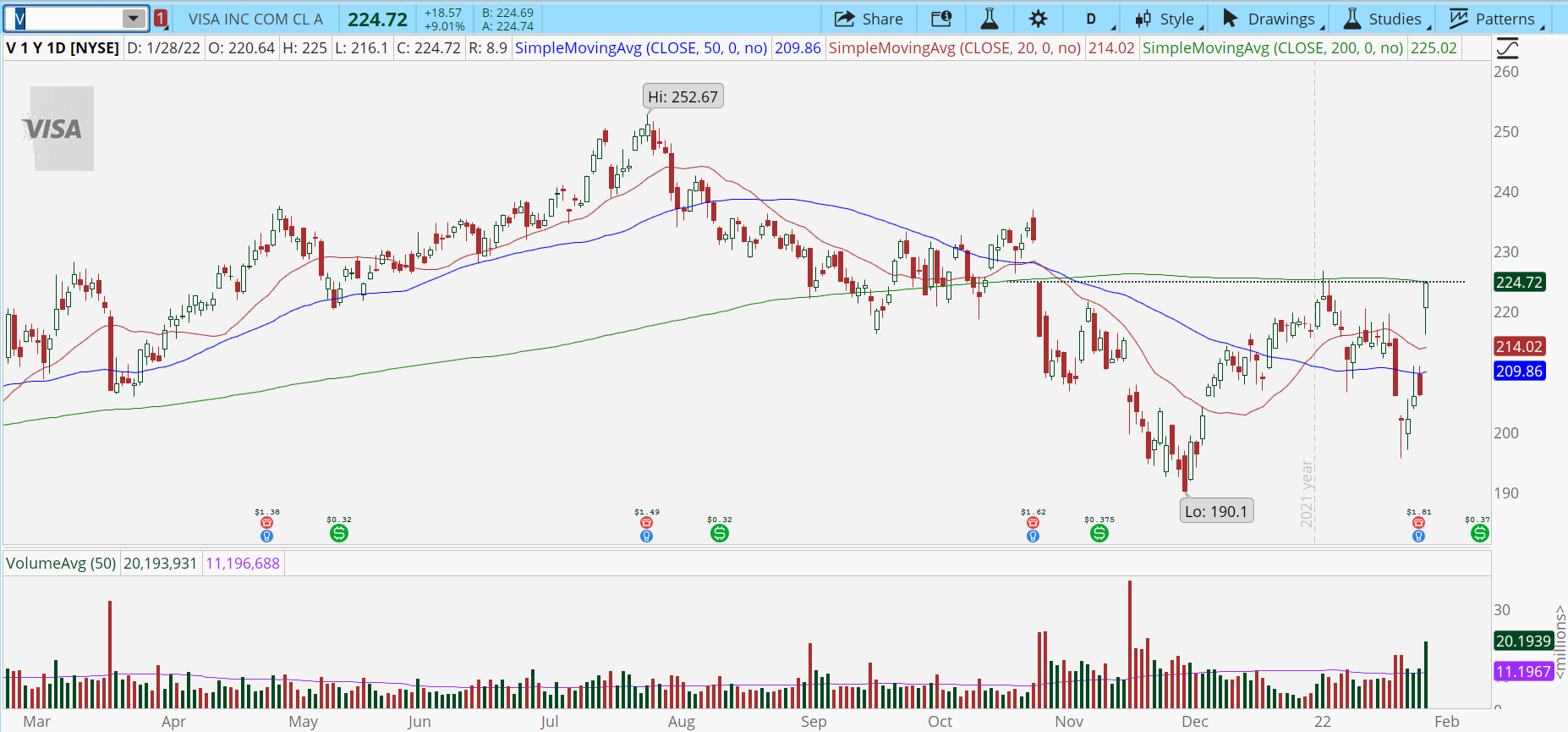
Task: Open chart settings gear icon
Action: (1039, 19)
